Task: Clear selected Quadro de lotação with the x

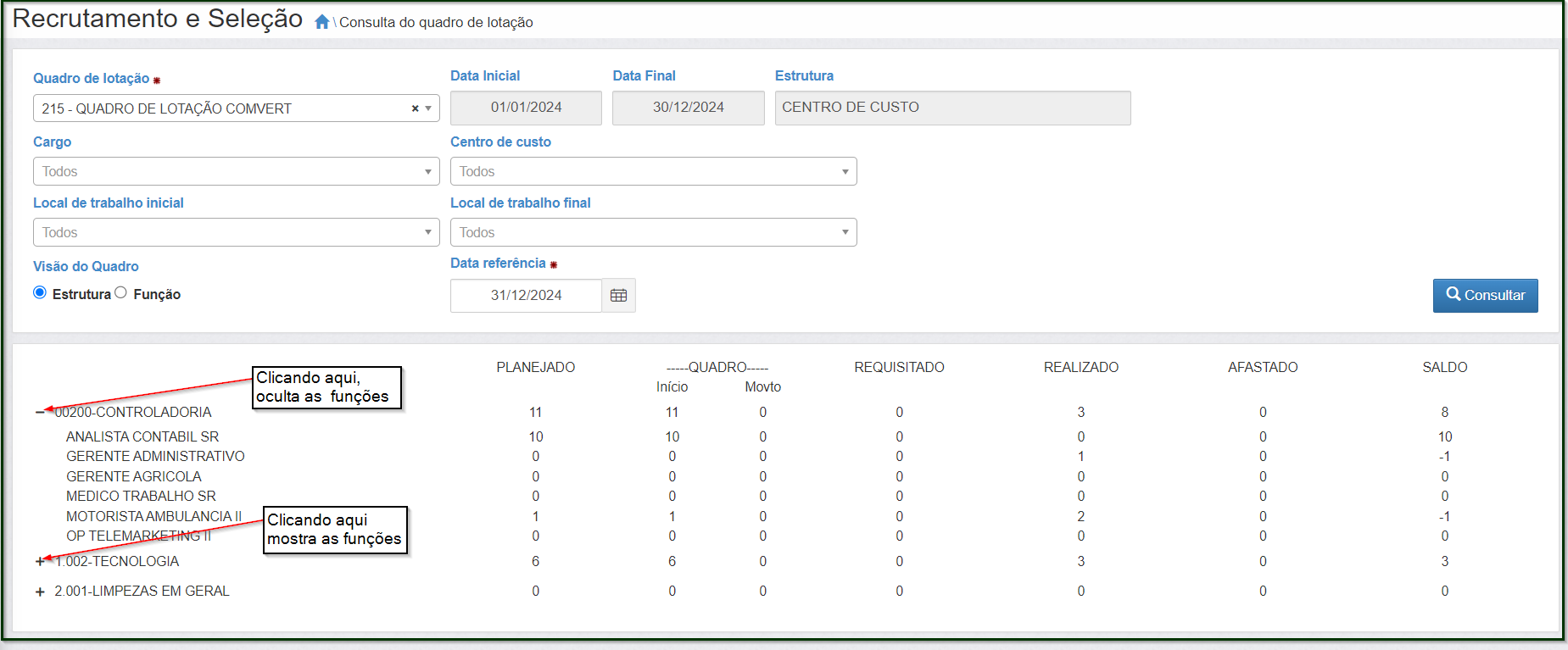Action: click(416, 108)
